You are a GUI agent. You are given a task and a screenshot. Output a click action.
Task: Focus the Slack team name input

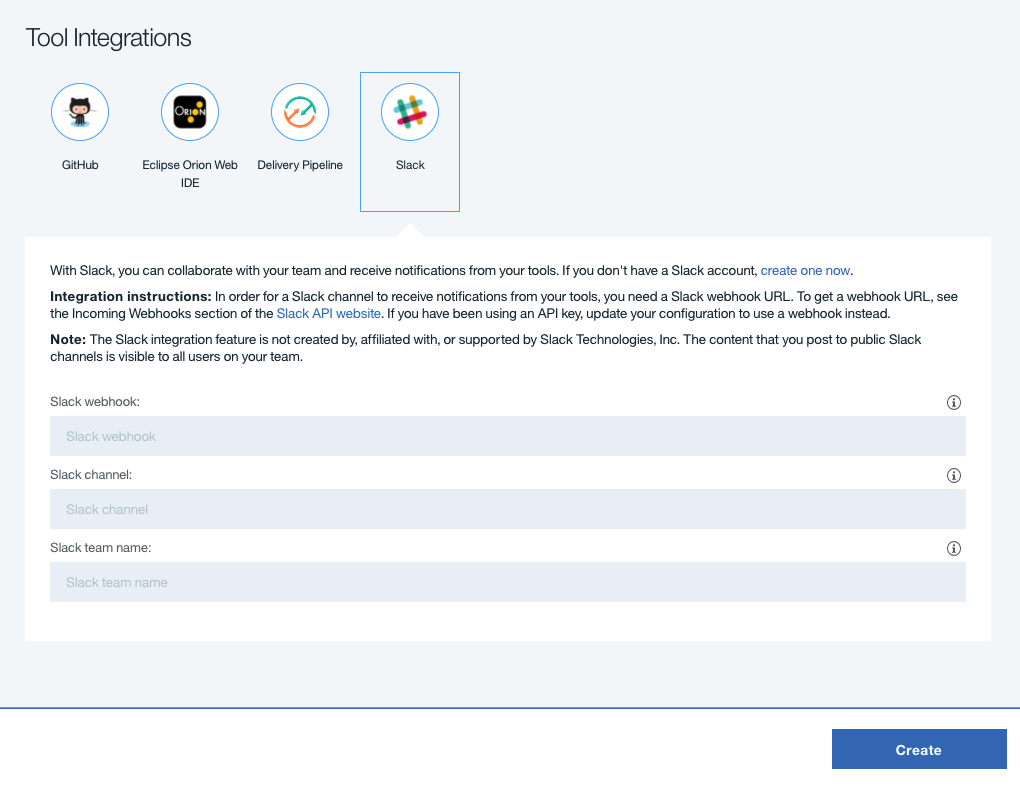(x=507, y=582)
